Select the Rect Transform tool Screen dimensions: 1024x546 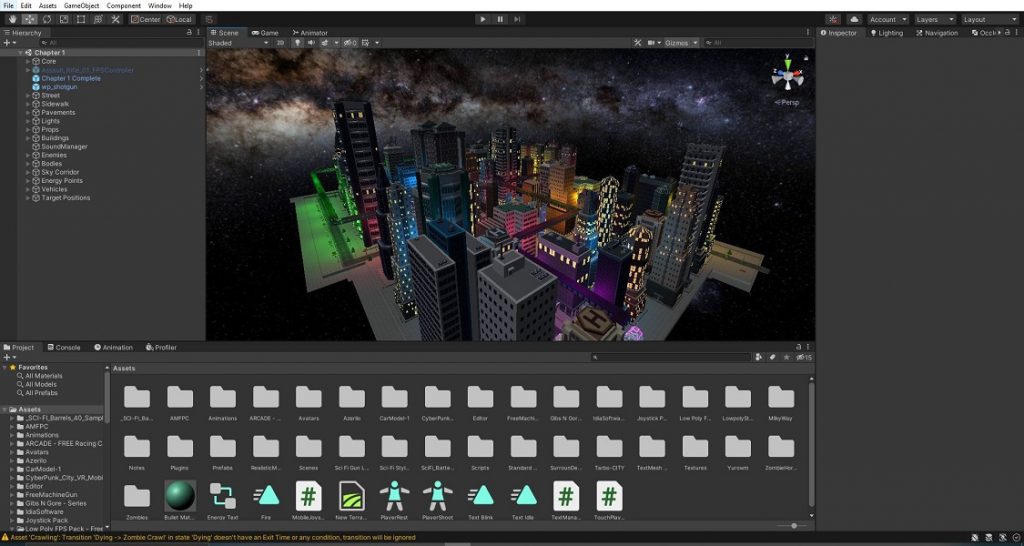tap(81, 20)
